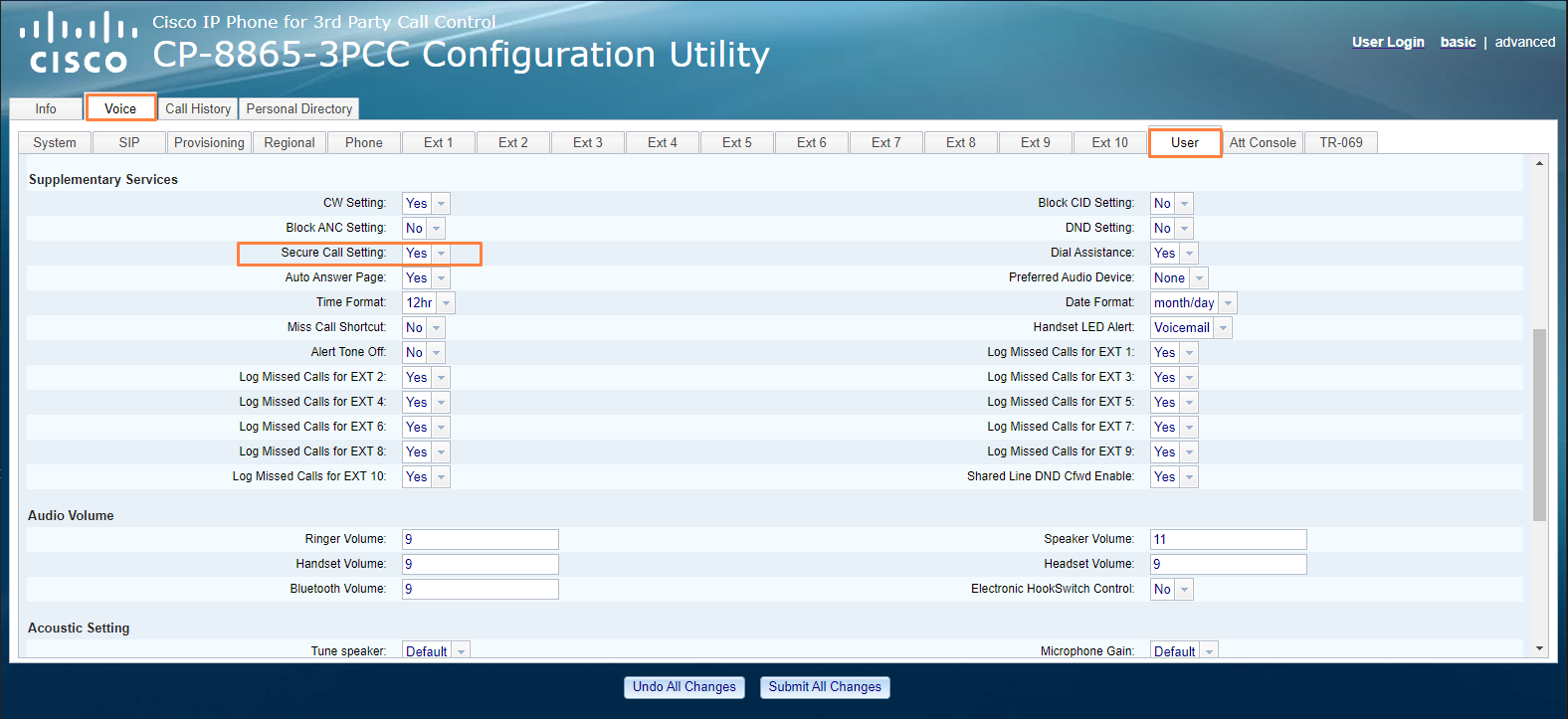Open the Info tab

[46, 108]
